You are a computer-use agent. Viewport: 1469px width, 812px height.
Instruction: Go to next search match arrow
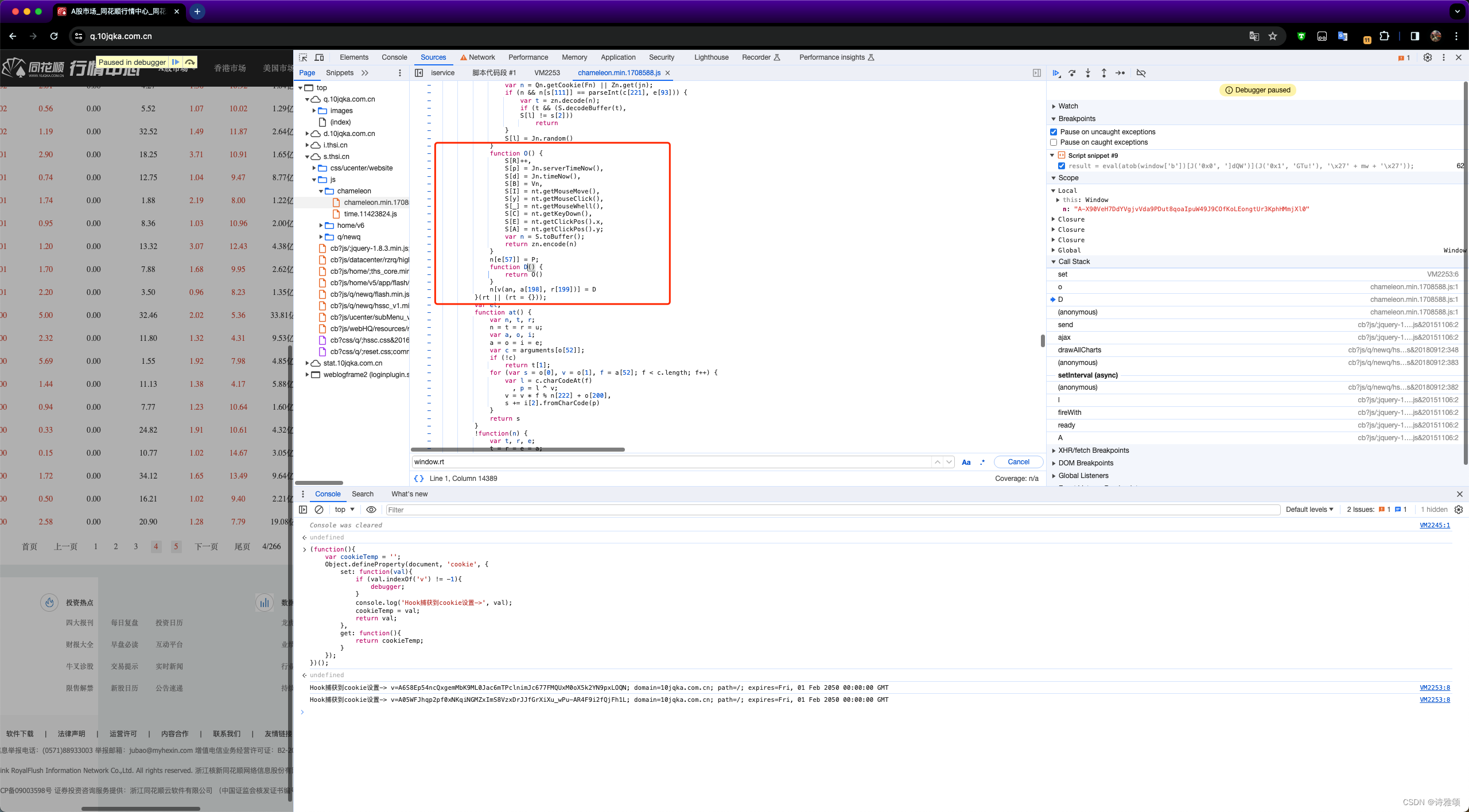point(949,462)
